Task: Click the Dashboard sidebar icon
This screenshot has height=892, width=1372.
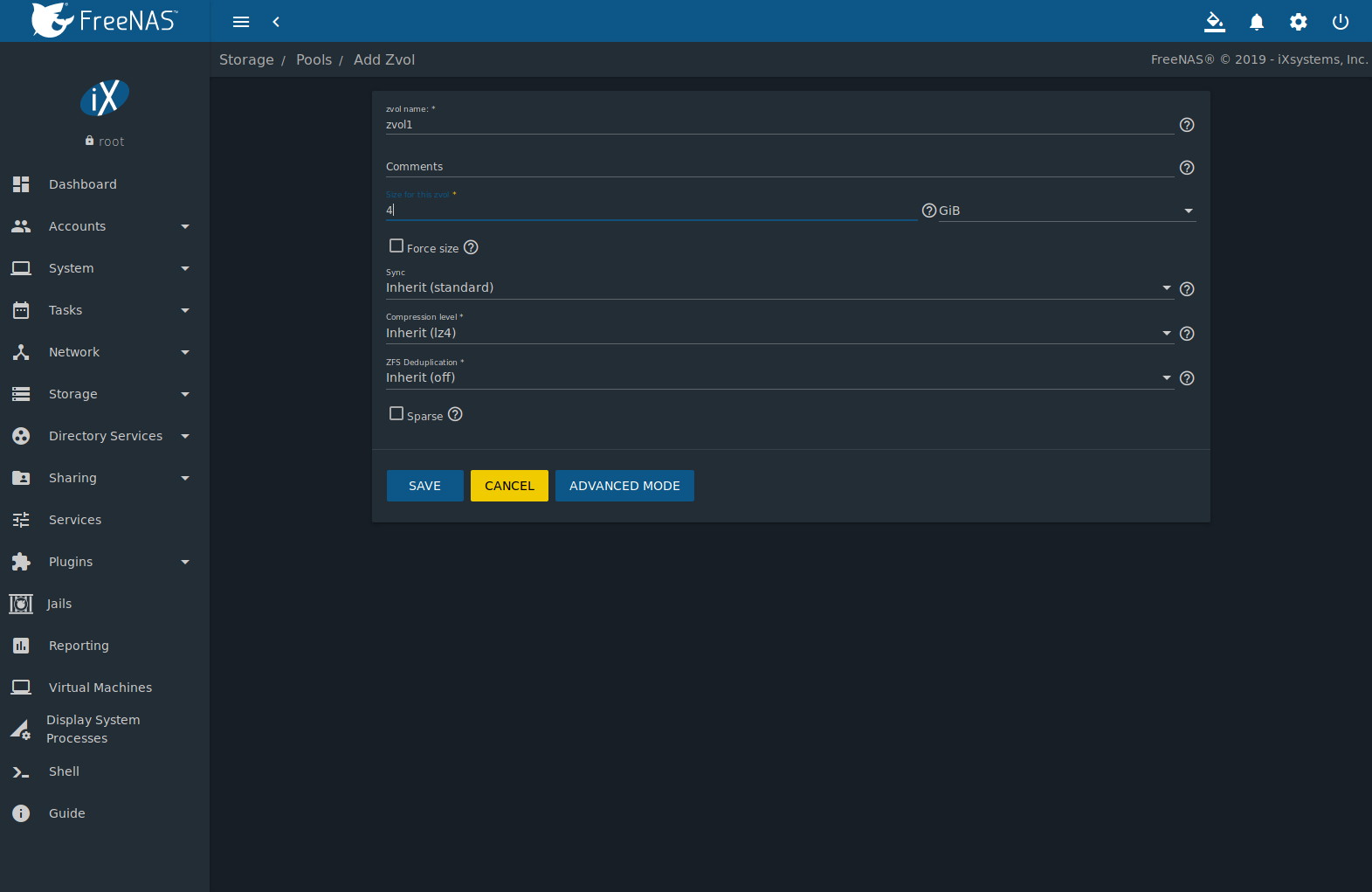Action: click(x=21, y=184)
